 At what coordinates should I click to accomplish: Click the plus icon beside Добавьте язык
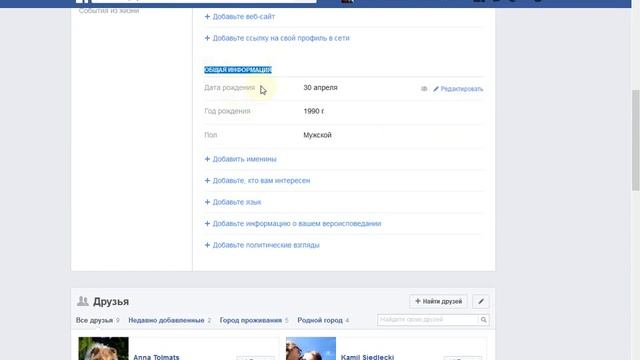coord(207,202)
